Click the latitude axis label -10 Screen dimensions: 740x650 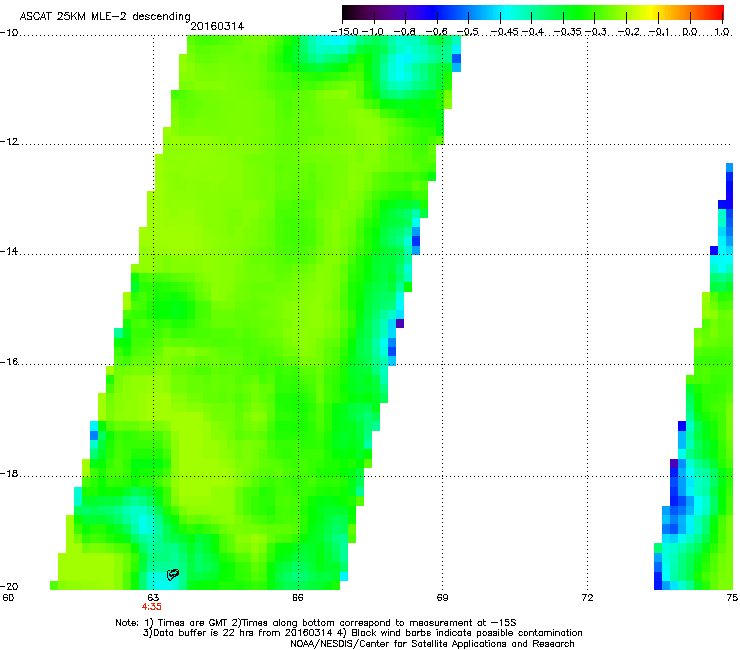point(9,33)
